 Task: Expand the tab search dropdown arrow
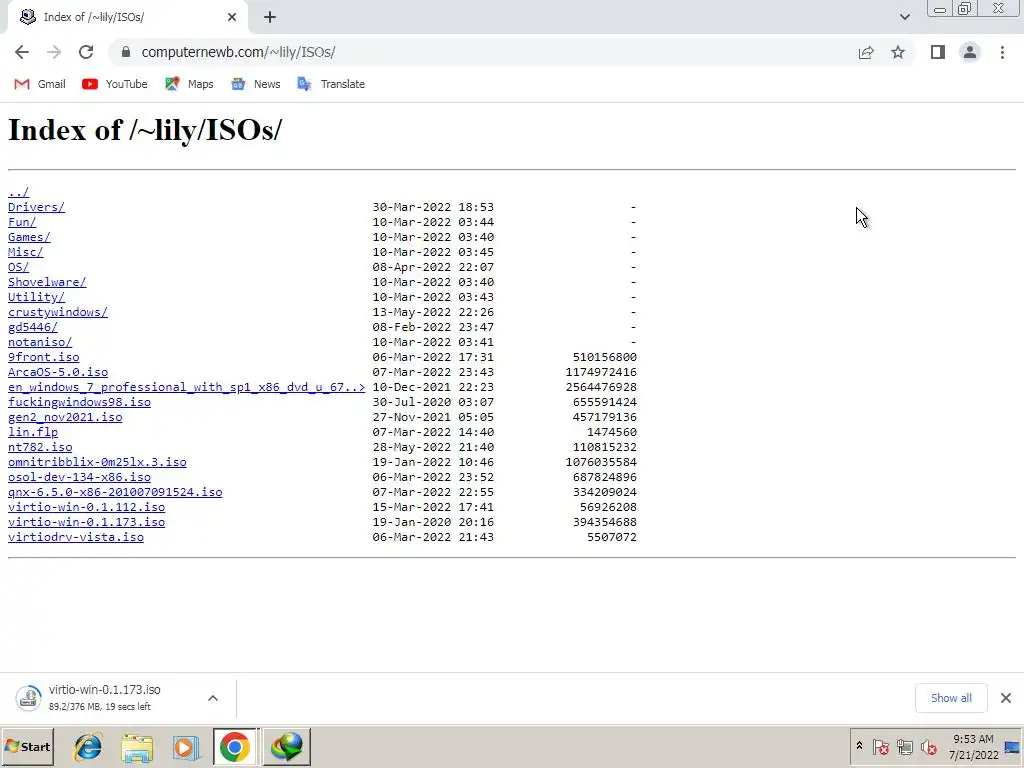(x=904, y=17)
